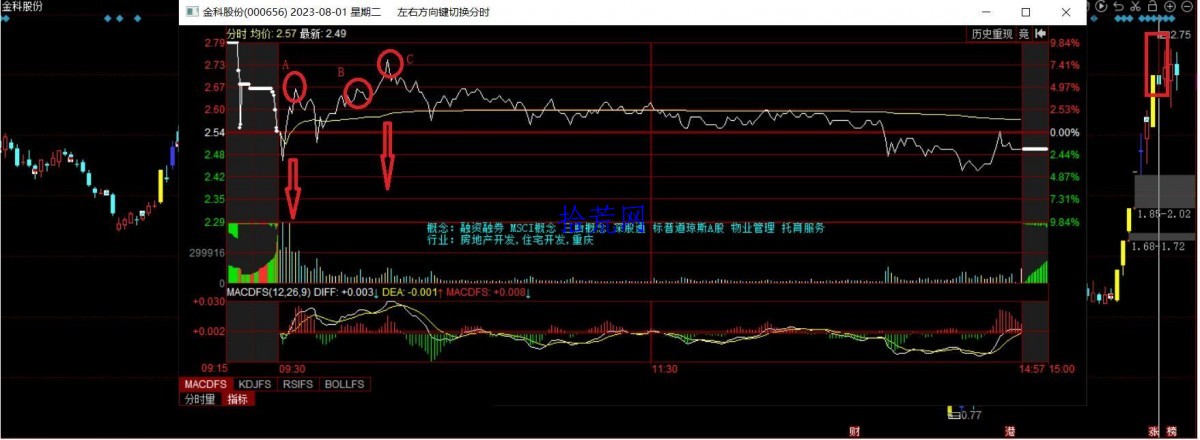
Task: Click the 1.68-1.72 price range label on the right
Action: (x=1158, y=245)
